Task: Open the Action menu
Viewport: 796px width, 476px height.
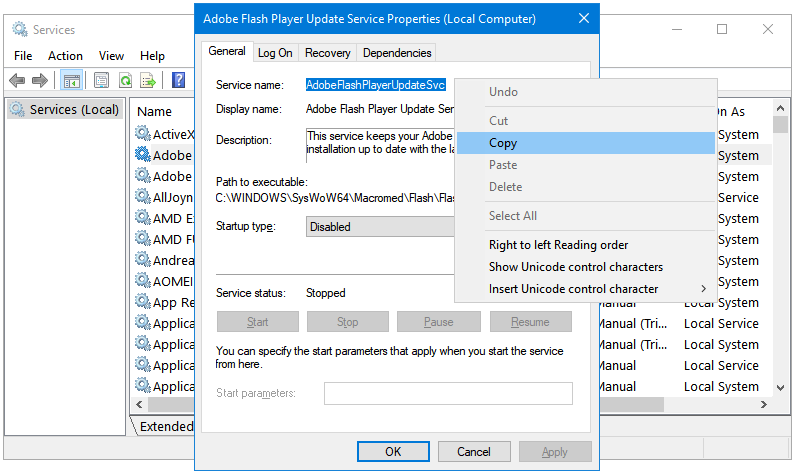Action: pos(65,56)
